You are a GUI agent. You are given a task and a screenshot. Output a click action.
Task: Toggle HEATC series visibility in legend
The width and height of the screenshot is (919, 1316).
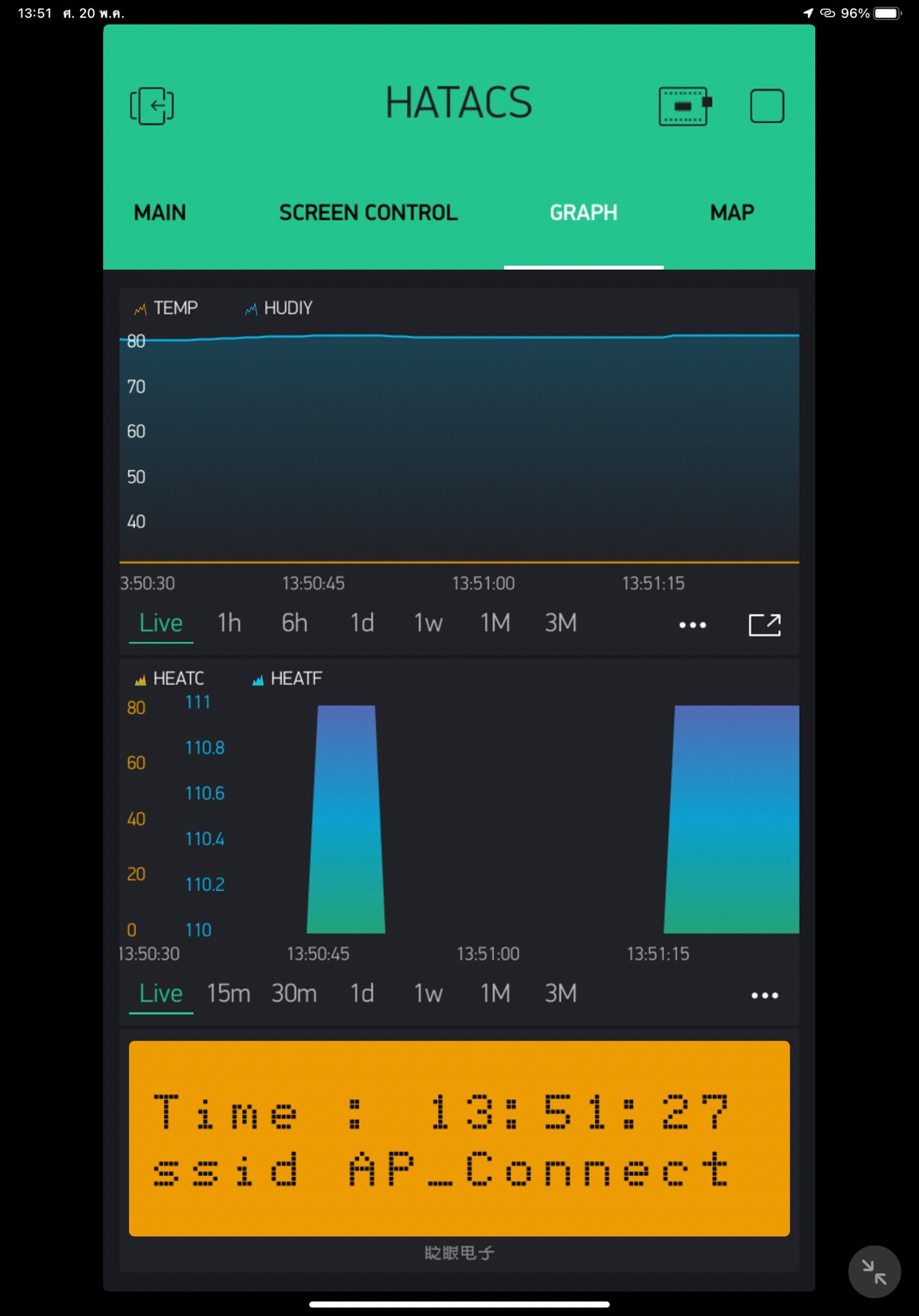coord(170,679)
